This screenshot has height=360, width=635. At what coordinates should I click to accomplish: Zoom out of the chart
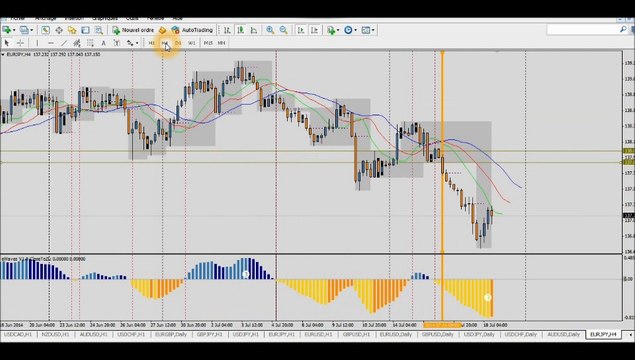tap(283, 30)
